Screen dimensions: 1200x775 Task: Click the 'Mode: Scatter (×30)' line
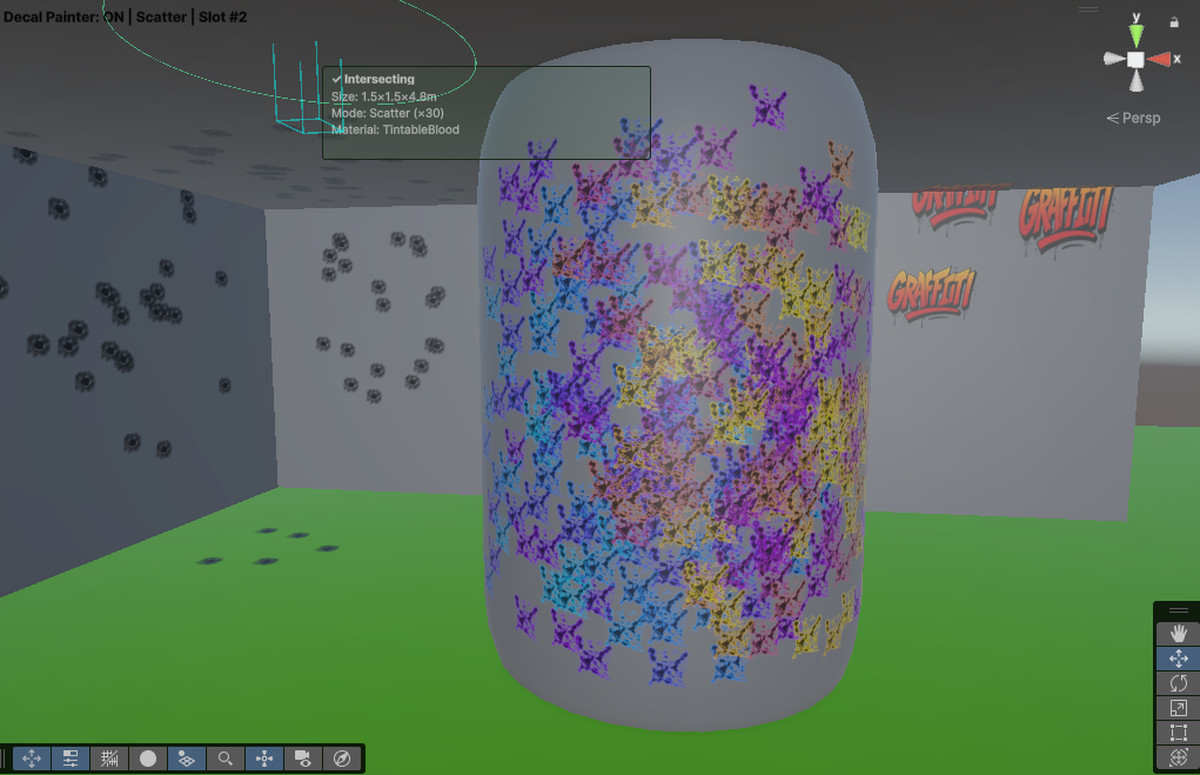(x=389, y=113)
